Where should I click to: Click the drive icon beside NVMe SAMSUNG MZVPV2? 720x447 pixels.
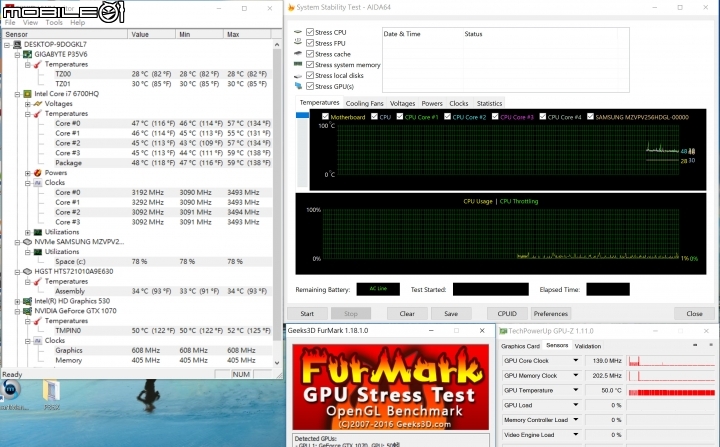[28, 242]
